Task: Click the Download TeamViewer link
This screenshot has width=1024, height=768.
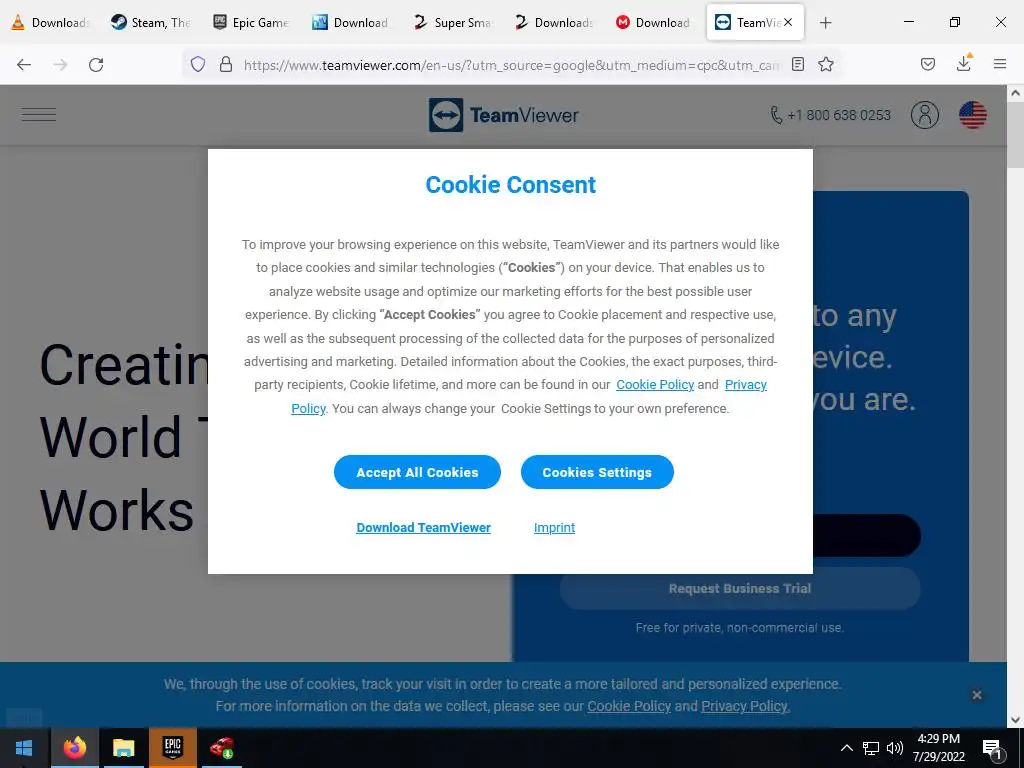Action: point(423,528)
